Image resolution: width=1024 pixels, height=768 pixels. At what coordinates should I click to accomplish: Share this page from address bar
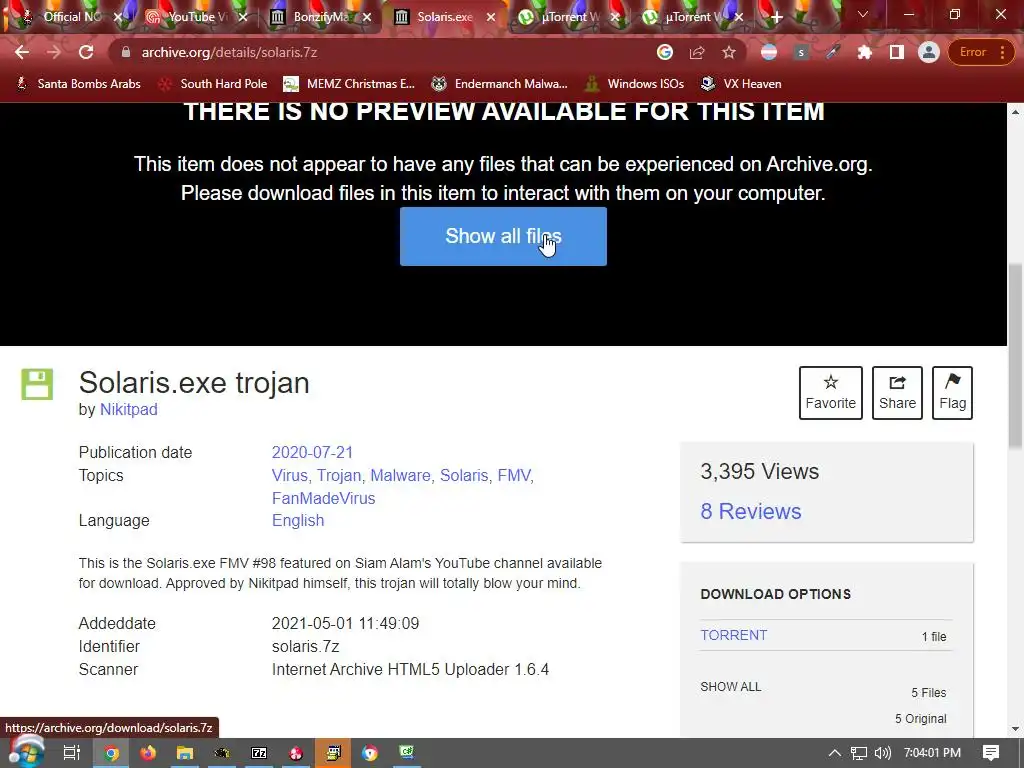[697, 52]
